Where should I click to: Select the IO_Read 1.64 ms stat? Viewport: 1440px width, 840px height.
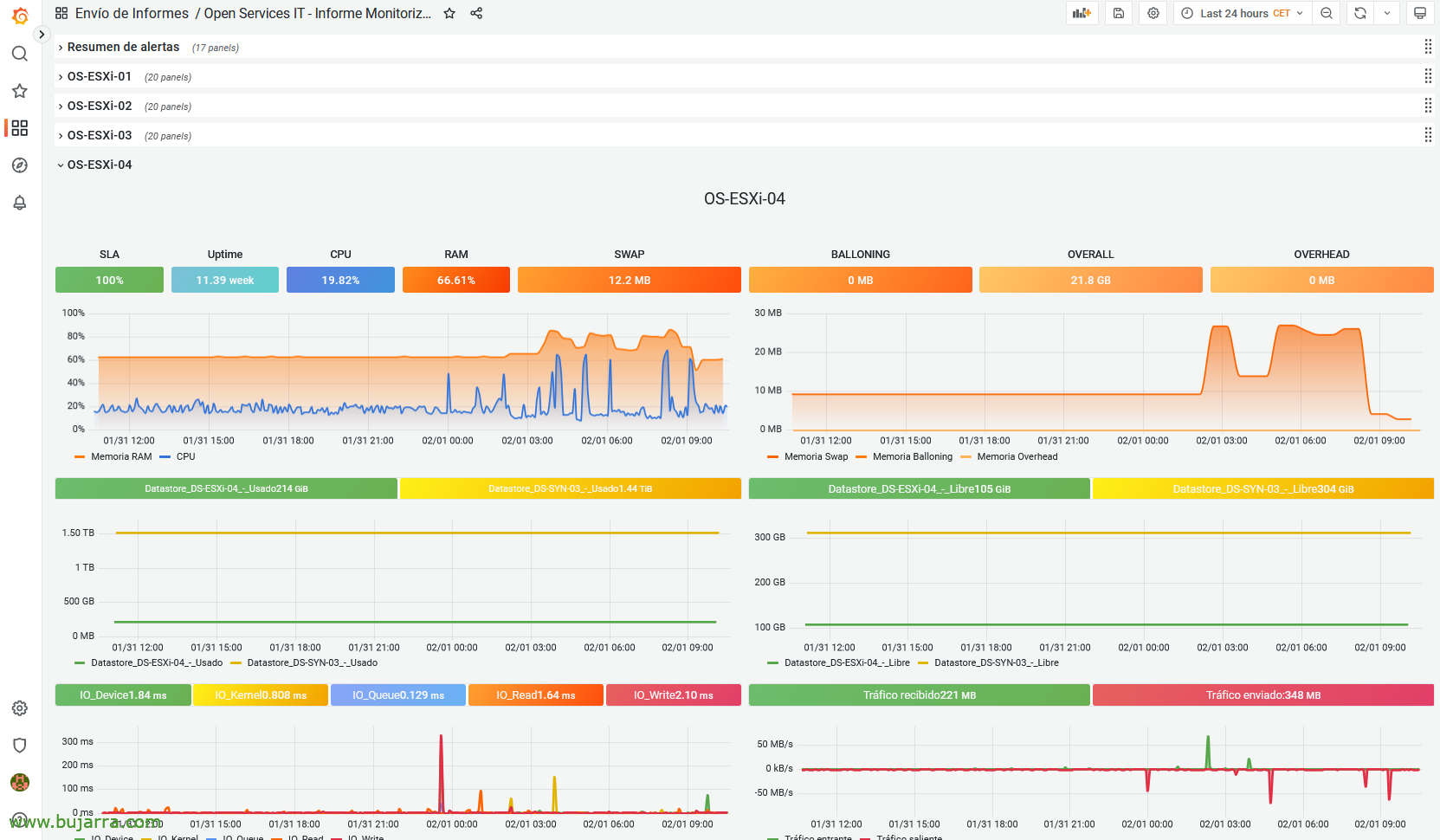536,695
